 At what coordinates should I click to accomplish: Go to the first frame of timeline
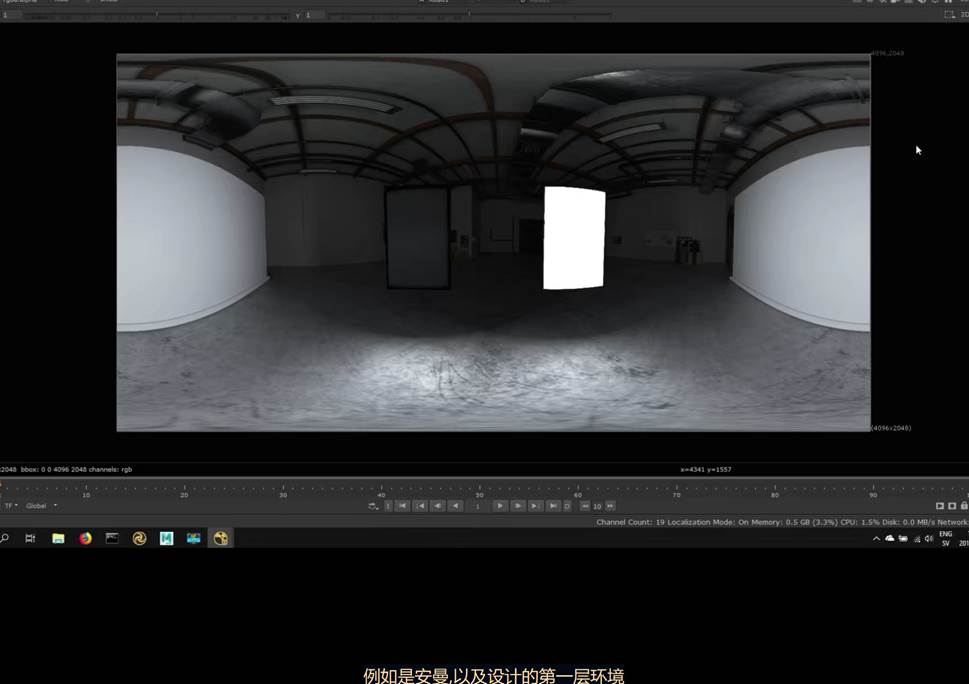tap(403, 506)
